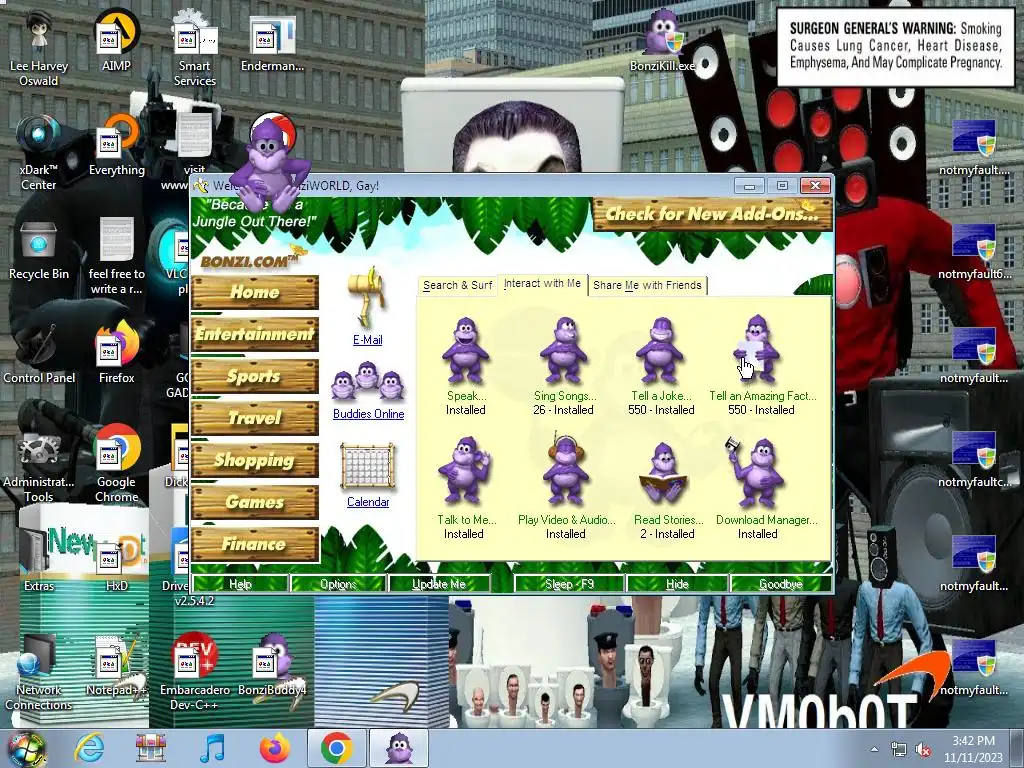Open the Options bottom button
The width and height of the screenshot is (1024, 768).
(338, 584)
